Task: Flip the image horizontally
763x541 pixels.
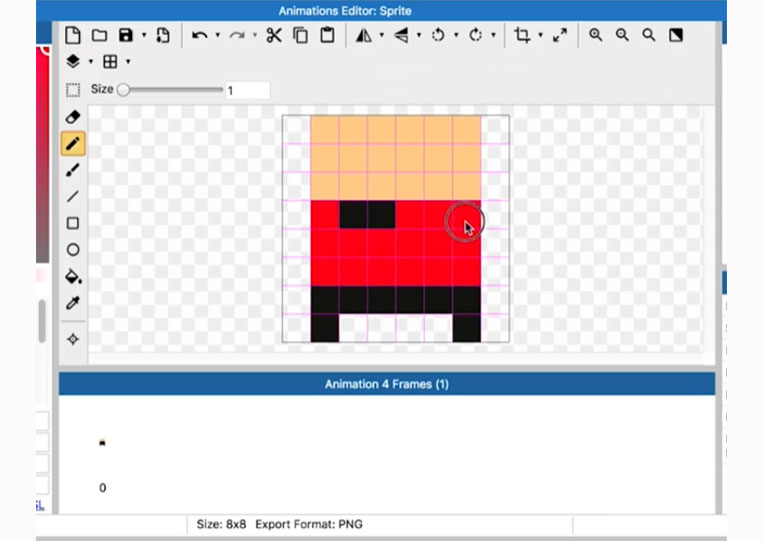Action: [363, 35]
